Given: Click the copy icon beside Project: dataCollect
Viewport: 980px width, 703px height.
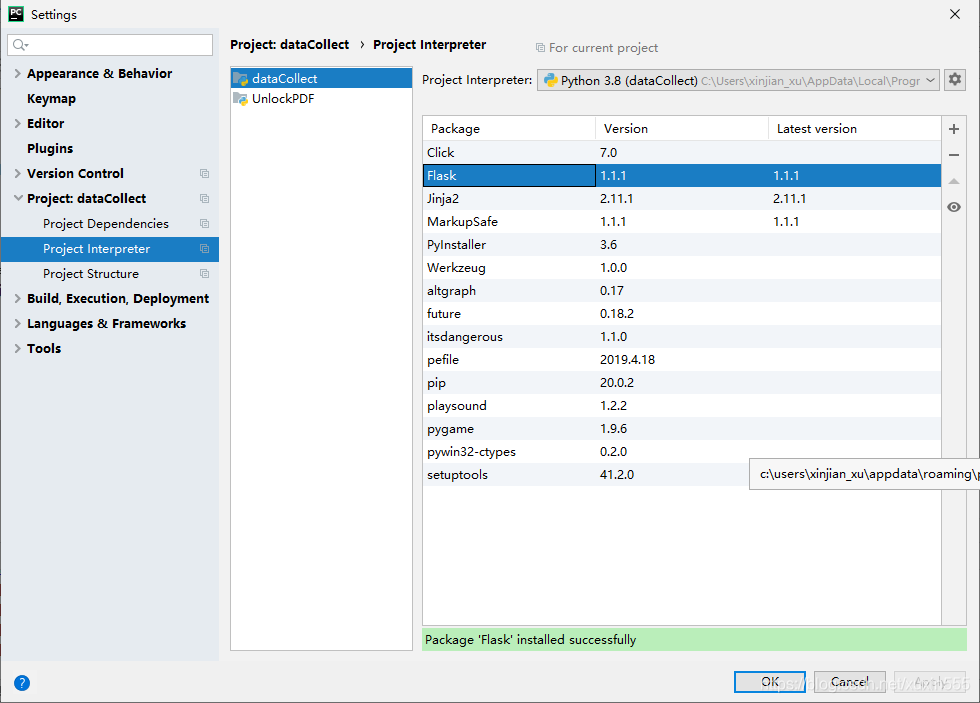Looking at the screenshot, I should 204,199.
